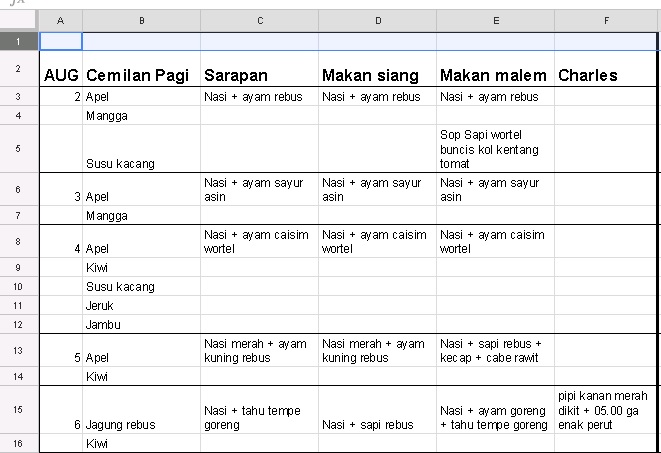This screenshot has height=453, width=661.
Task: Select column C header
Action: point(260,21)
